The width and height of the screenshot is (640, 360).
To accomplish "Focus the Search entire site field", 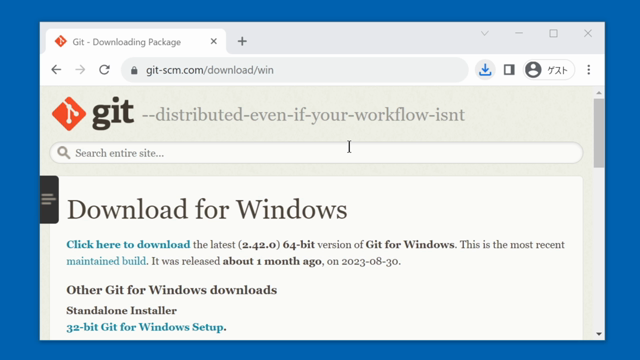I will tap(316, 153).
